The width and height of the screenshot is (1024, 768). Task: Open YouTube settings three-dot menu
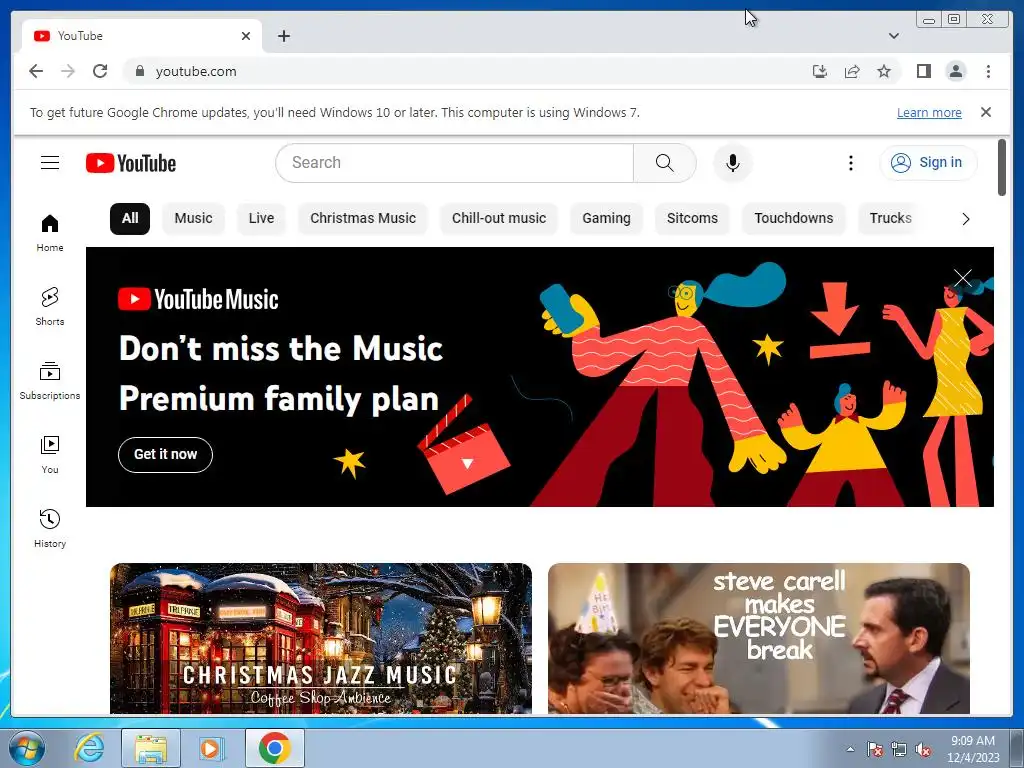click(x=850, y=163)
